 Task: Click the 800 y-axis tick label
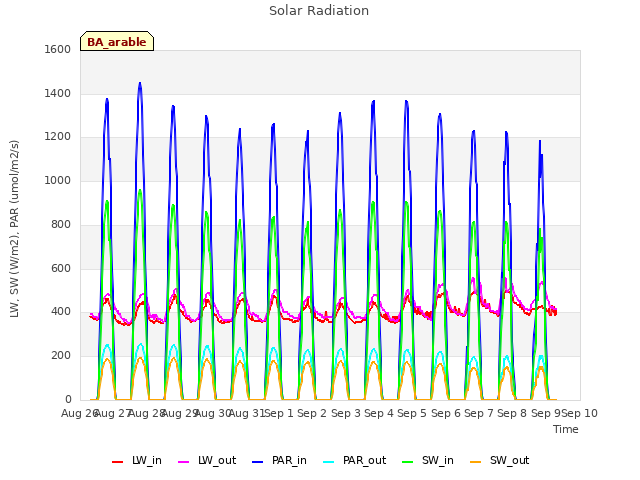(x=61, y=224)
